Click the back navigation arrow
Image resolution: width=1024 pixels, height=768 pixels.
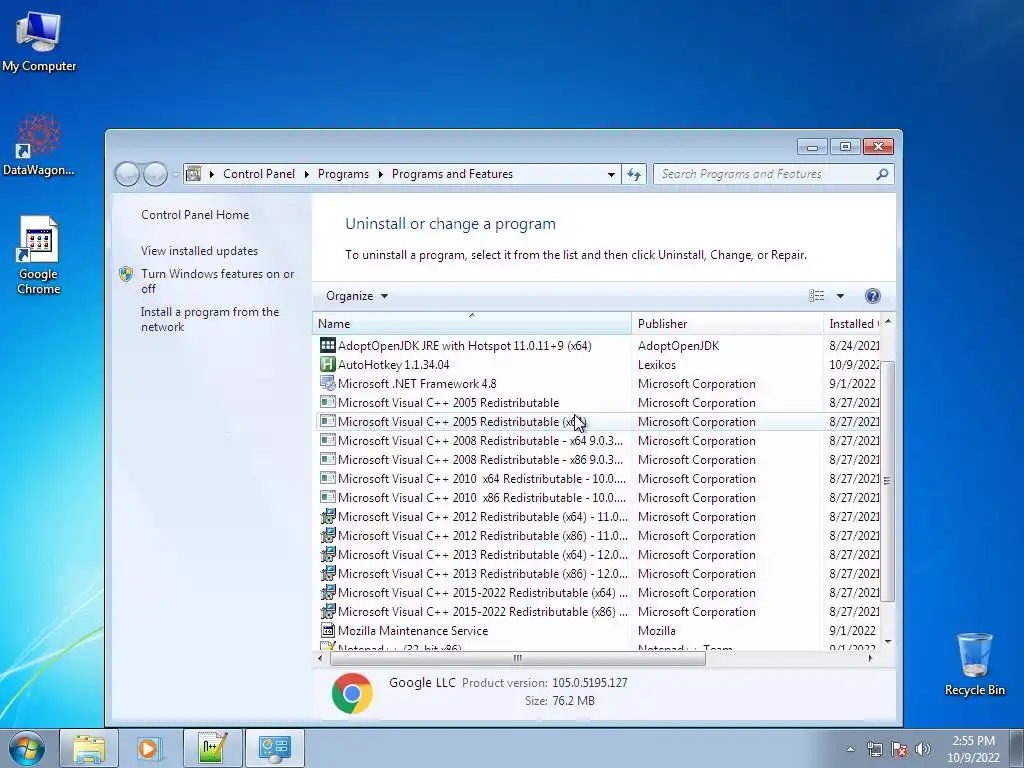pos(127,174)
